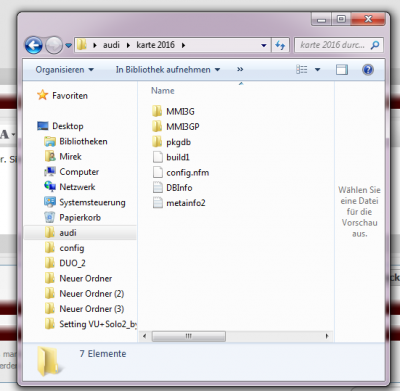
Task: Select the Mirek user folder
Action: pos(70,156)
